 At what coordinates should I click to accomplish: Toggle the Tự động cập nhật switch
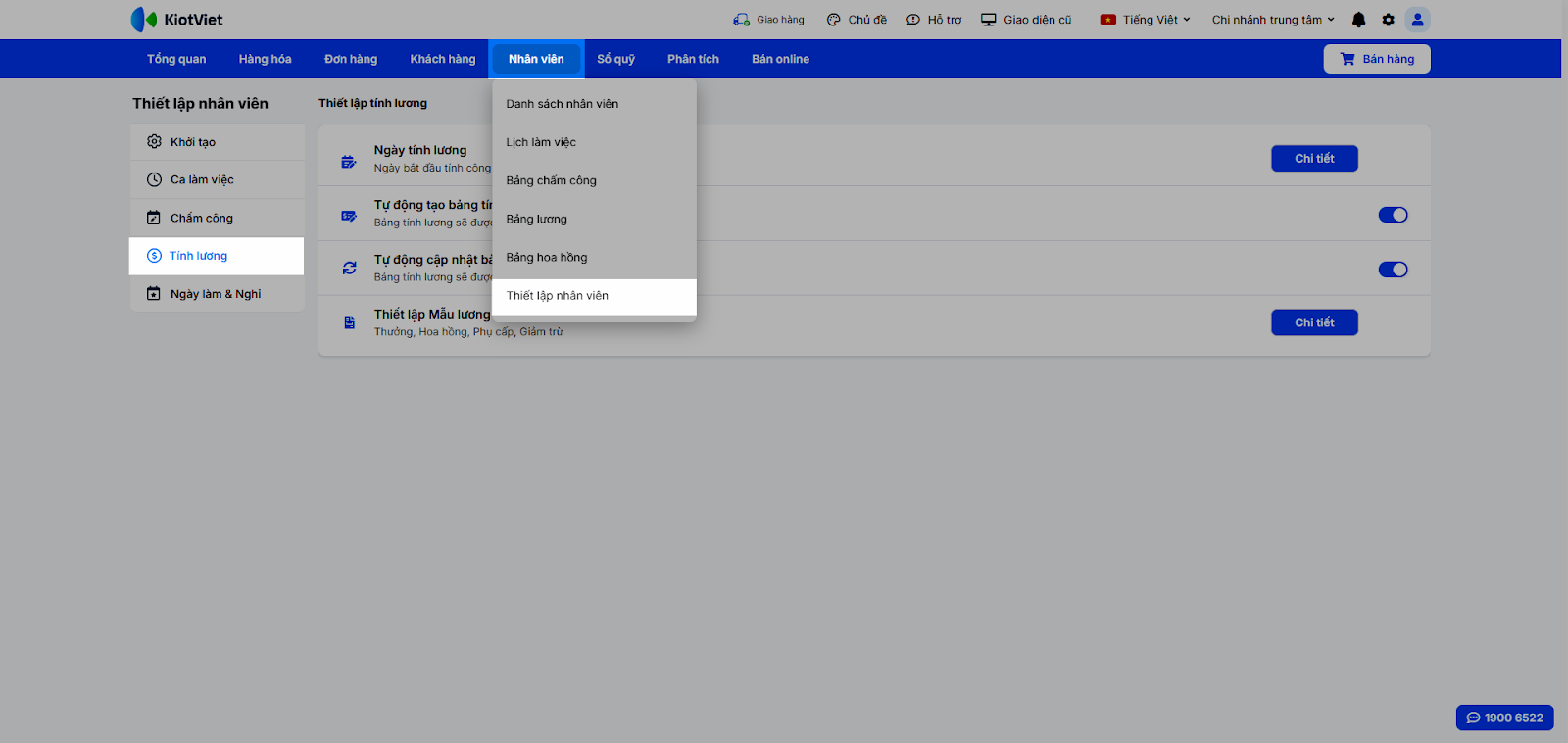coord(1393,270)
